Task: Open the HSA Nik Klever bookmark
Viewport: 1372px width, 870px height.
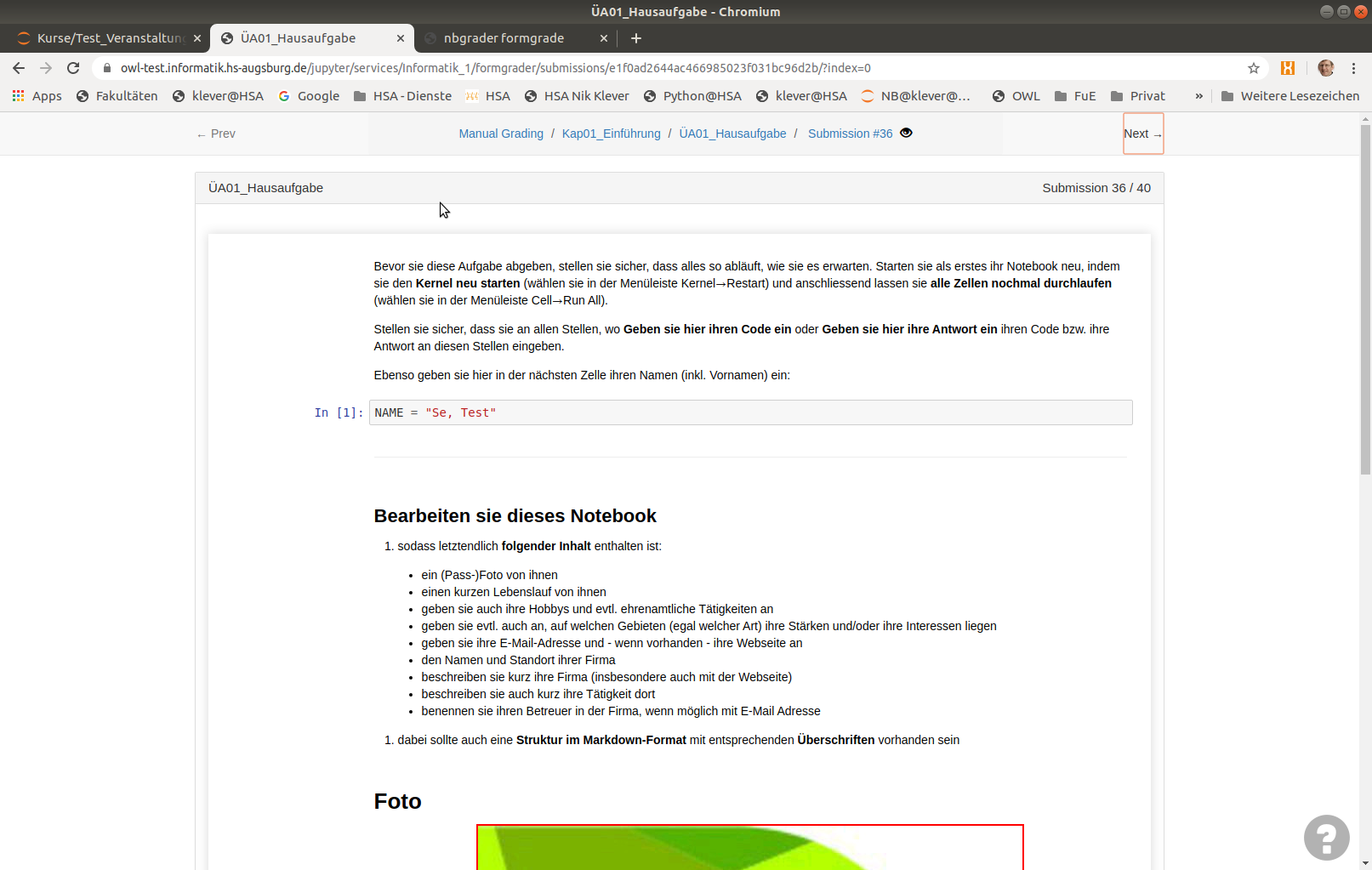Action: (577, 96)
